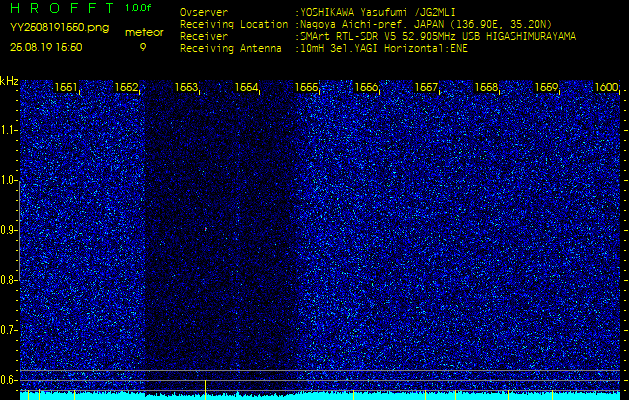Click the red peak dot near 0.9 kHz
This screenshot has width=629, height=400.
pyautogui.click(x=206, y=229)
